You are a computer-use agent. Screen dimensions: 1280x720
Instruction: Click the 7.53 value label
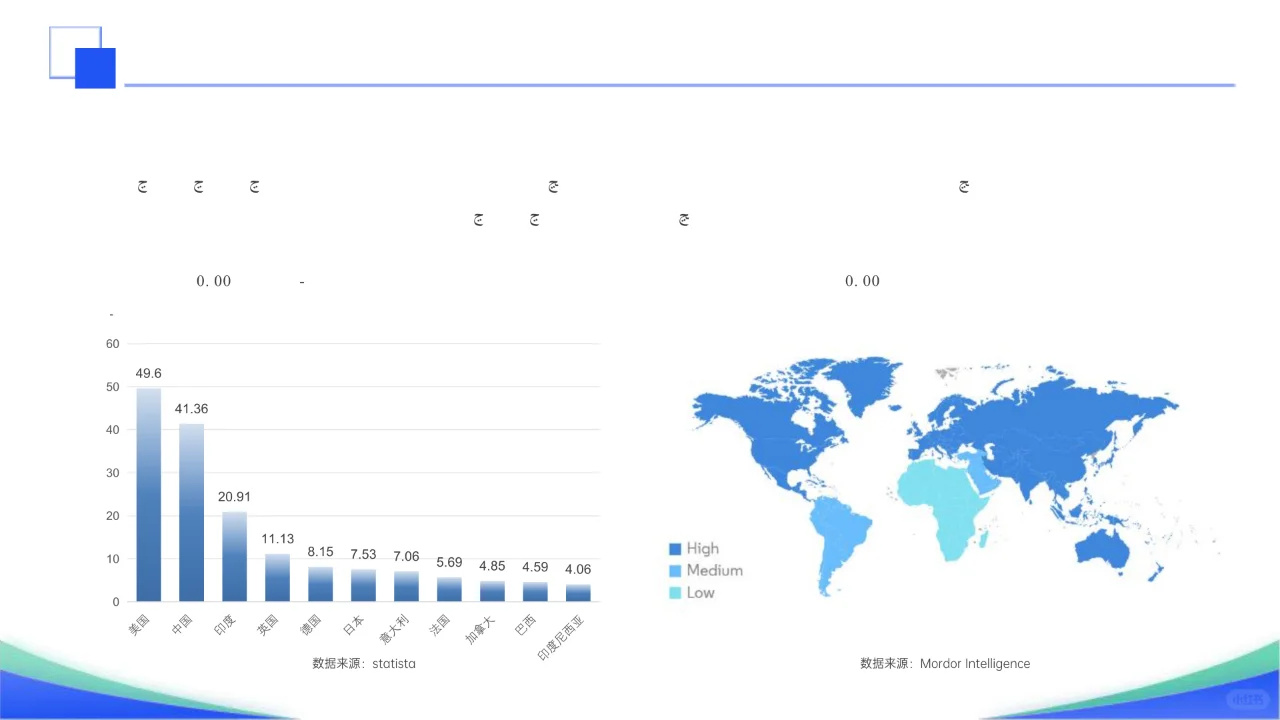363,555
